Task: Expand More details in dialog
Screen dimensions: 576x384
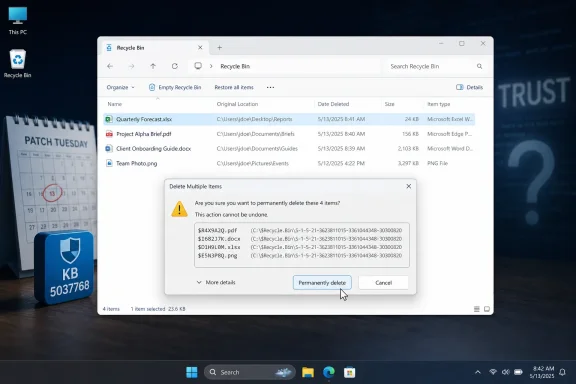Action: (x=216, y=282)
